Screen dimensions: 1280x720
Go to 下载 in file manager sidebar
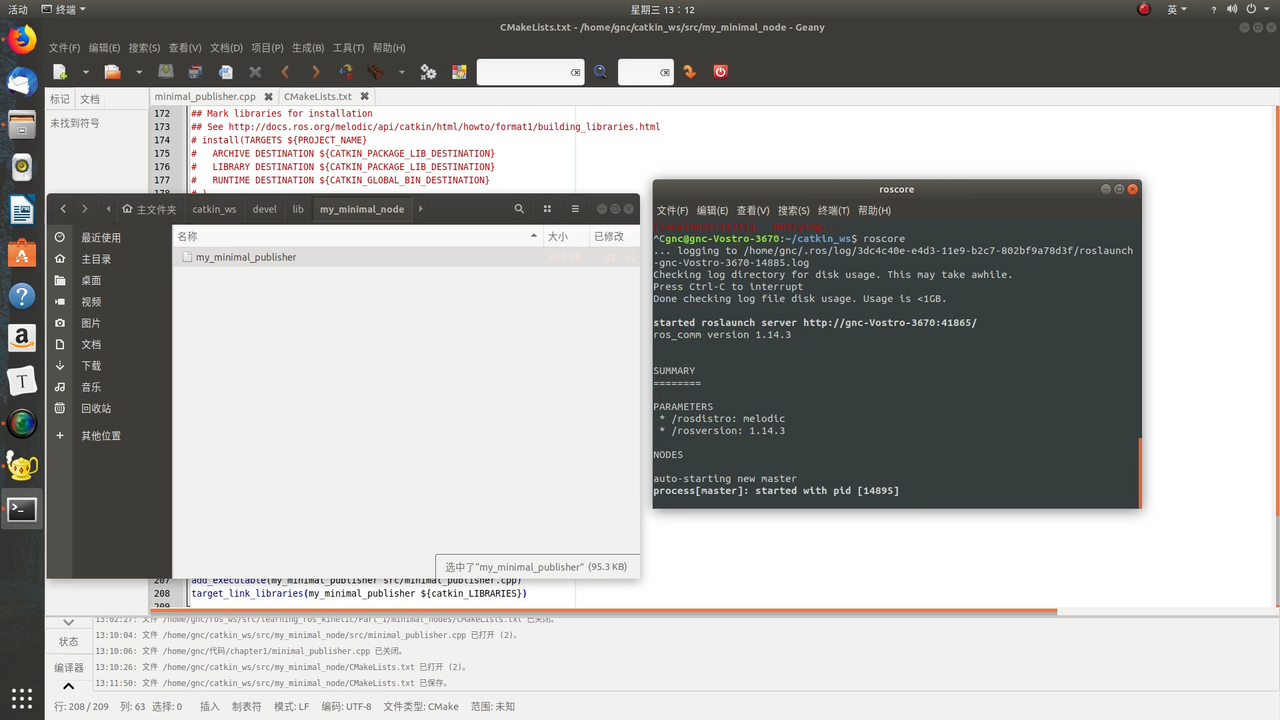coord(91,366)
